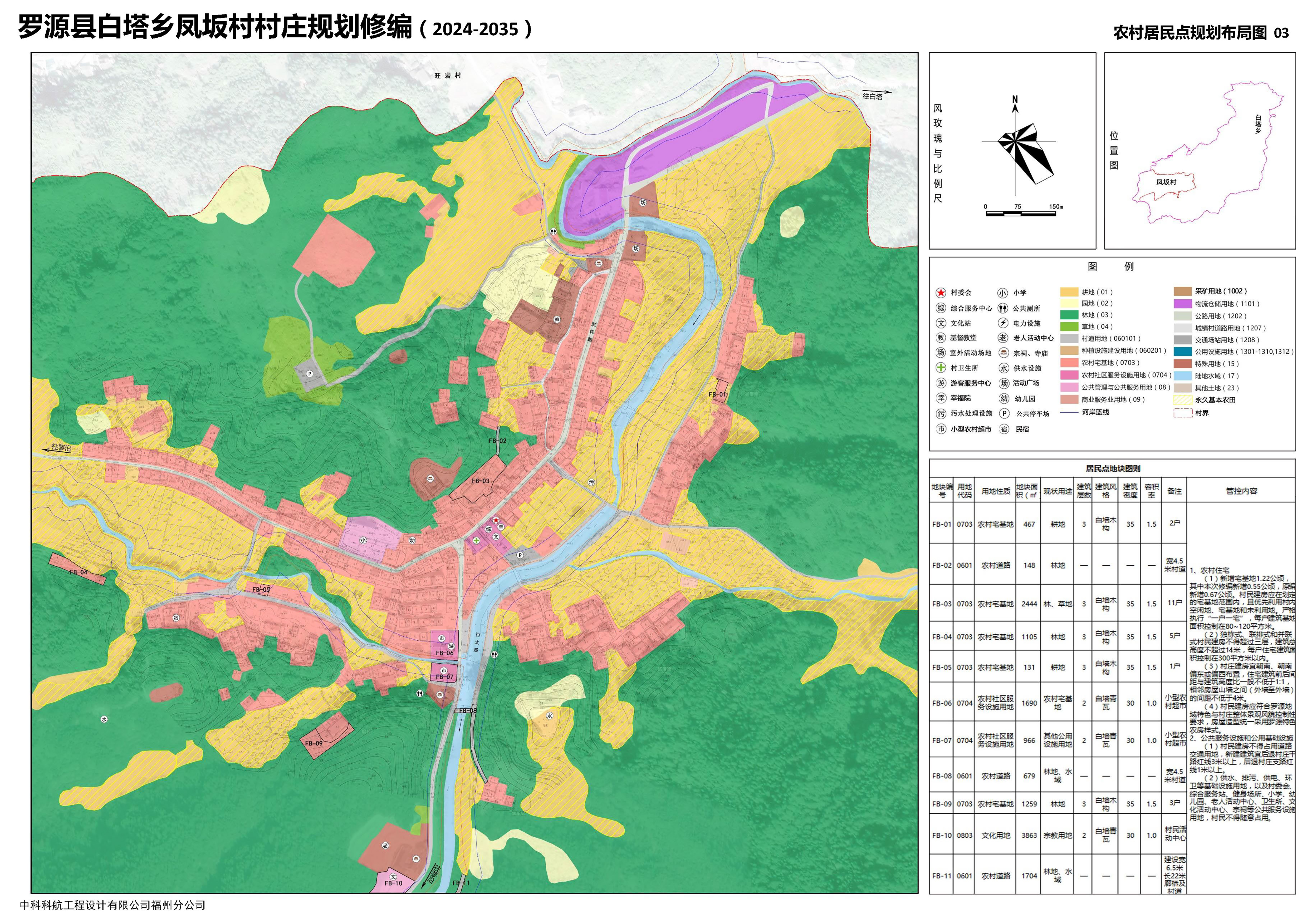This screenshot has width=1307, height=924.
Task: Click the FB-10 row in the parcel table
Action: click(942, 835)
